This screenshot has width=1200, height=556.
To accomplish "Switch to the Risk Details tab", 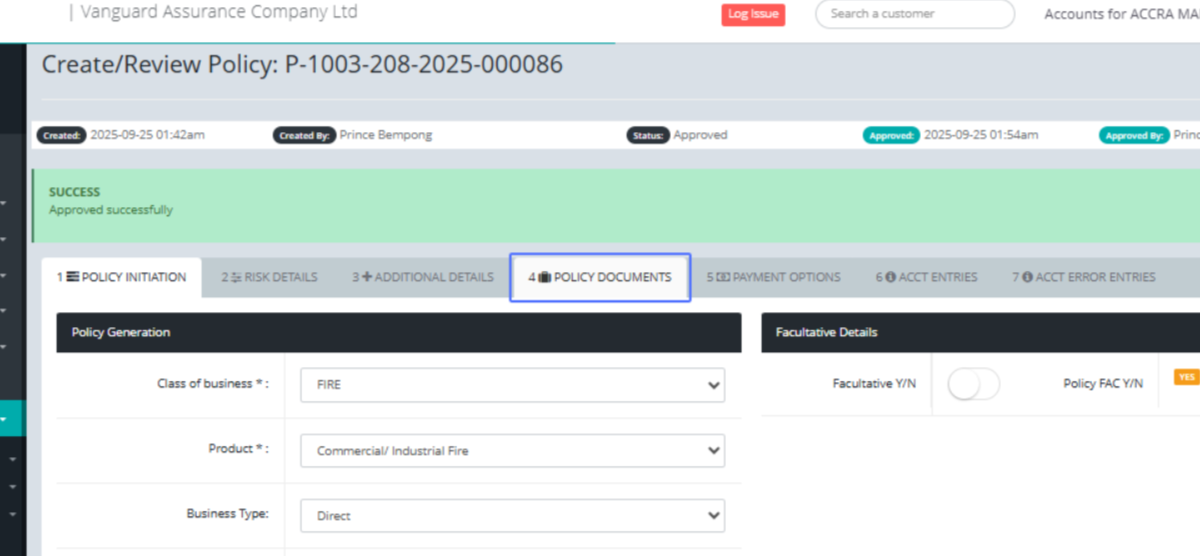I will click(x=269, y=277).
